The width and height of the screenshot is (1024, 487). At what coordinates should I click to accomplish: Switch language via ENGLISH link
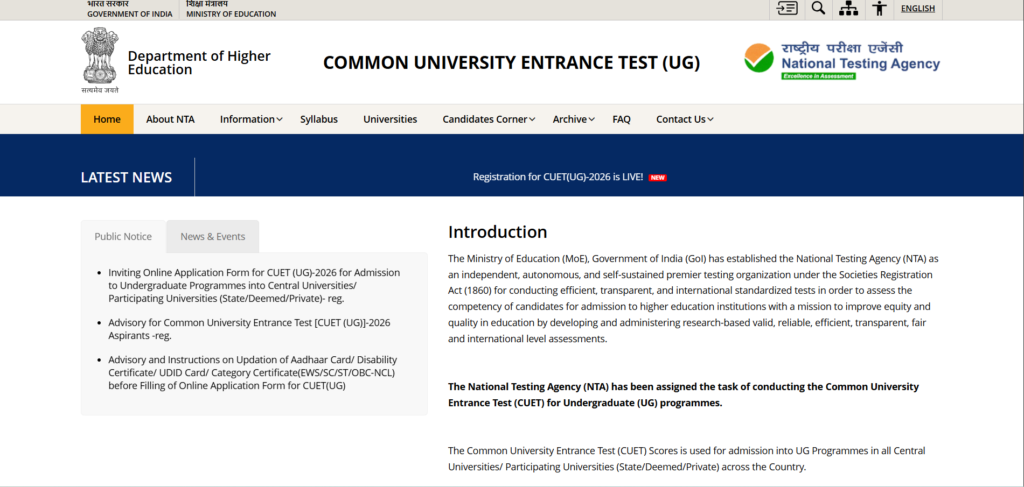click(918, 8)
